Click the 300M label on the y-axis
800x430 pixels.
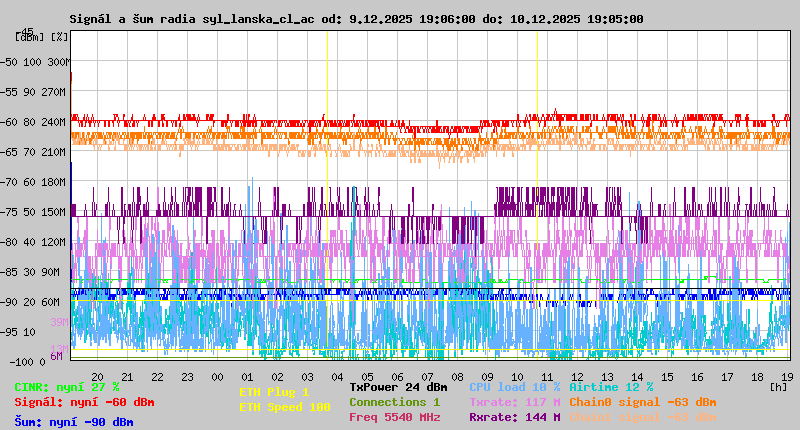[x=57, y=62]
